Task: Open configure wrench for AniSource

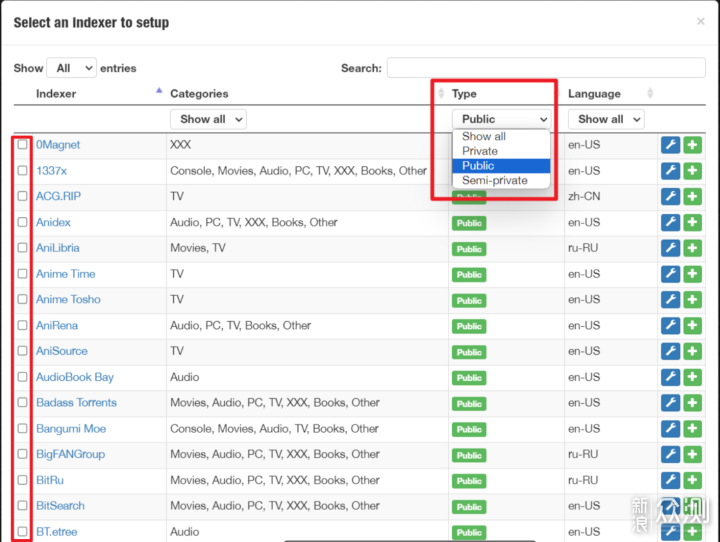Action: (x=670, y=351)
